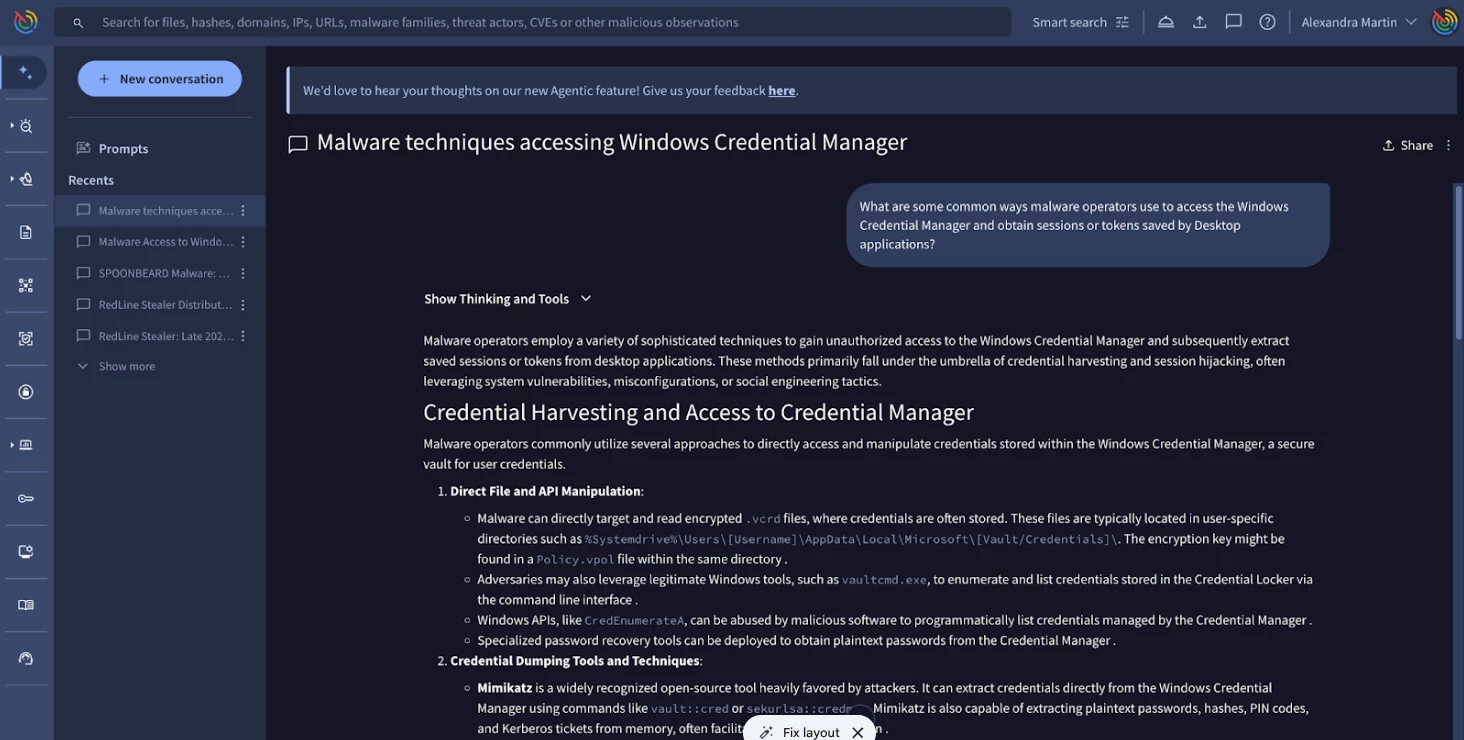
Task: Click the conversation vertical scrollbar
Action: 1458,262
